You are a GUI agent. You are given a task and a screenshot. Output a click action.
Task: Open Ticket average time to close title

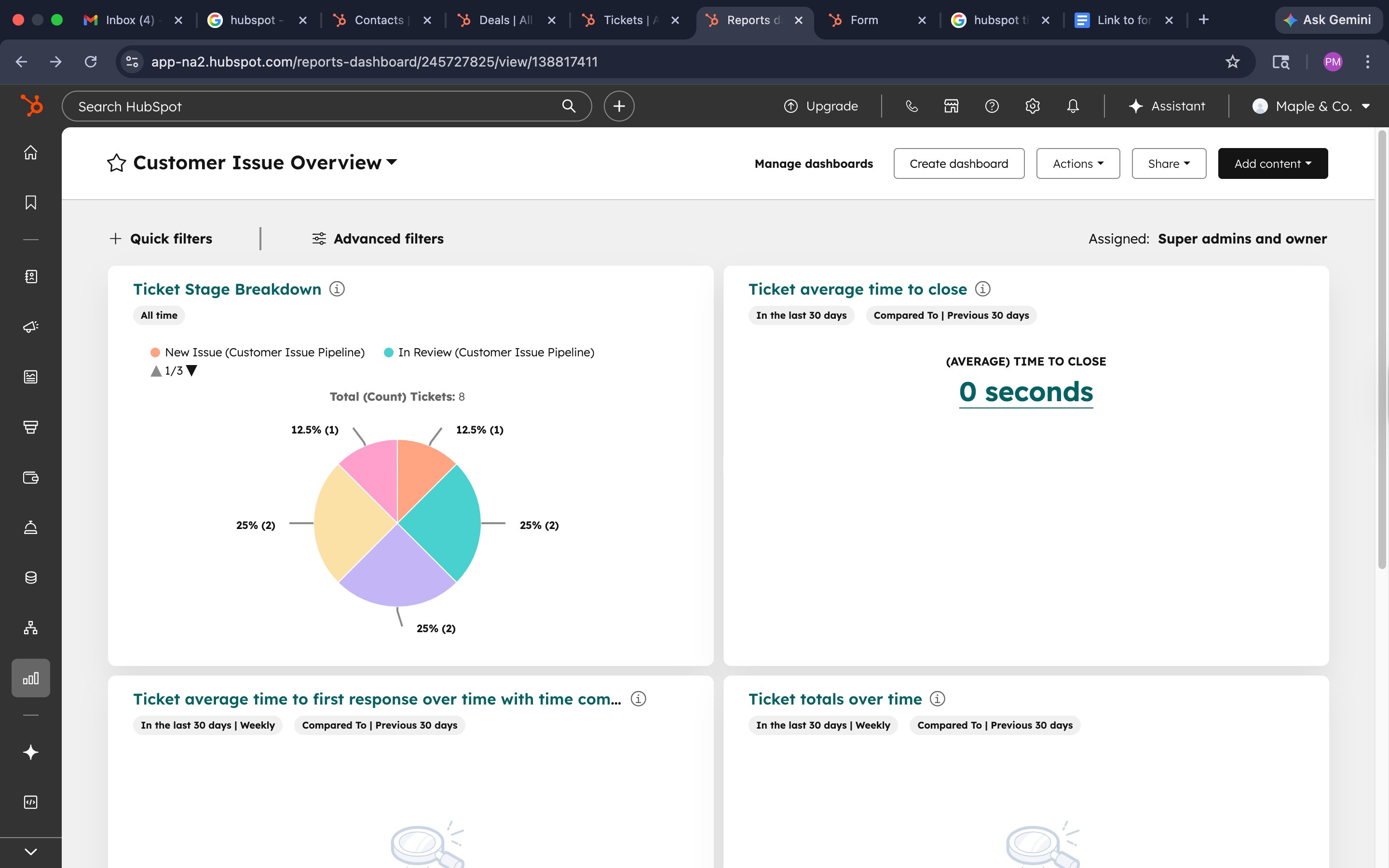(x=858, y=289)
